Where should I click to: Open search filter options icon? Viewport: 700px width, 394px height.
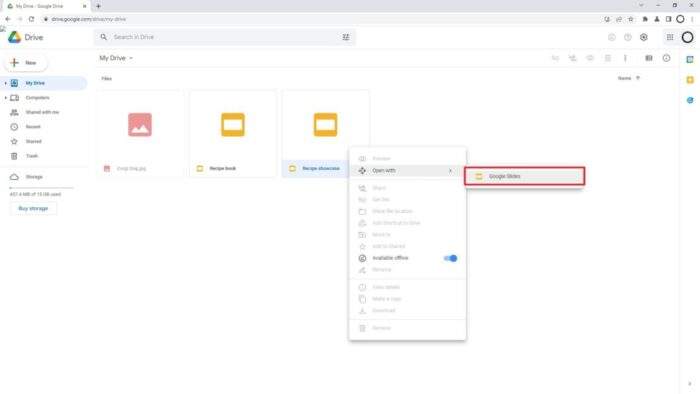click(346, 37)
